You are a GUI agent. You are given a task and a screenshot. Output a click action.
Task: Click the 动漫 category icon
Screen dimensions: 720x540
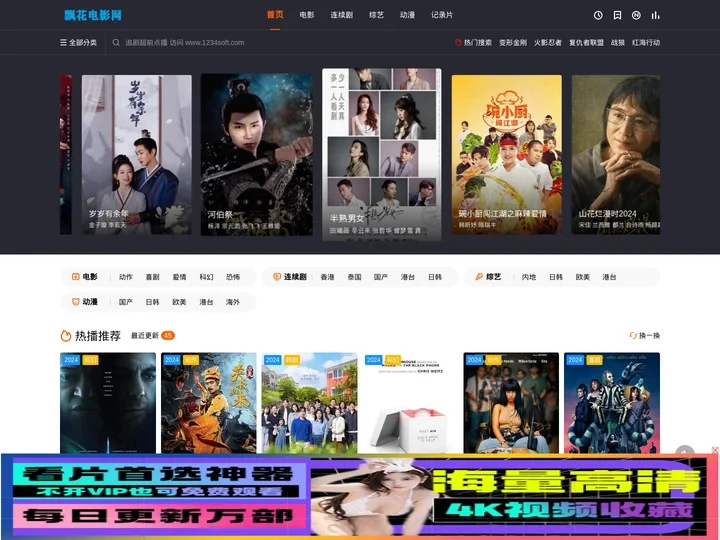click(76, 302)
